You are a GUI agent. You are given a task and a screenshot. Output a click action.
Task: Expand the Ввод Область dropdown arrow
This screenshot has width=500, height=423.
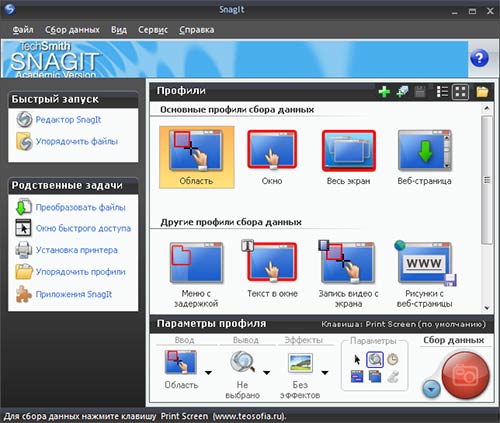(x=208, y=373)
